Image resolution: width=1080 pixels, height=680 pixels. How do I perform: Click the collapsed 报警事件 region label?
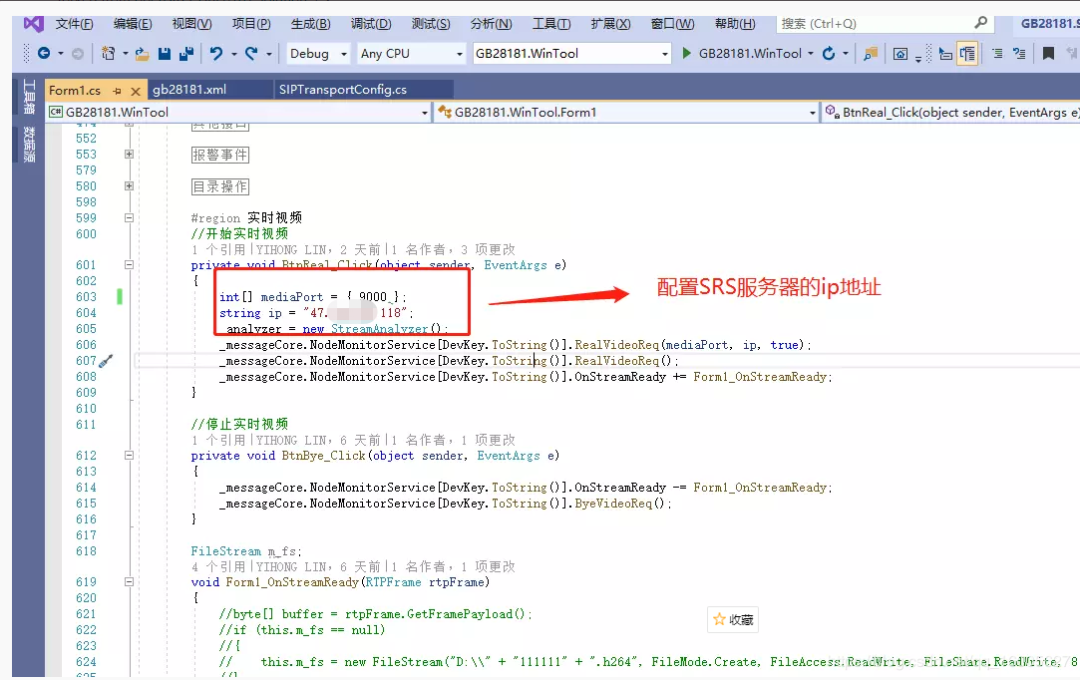click(220, 155)
